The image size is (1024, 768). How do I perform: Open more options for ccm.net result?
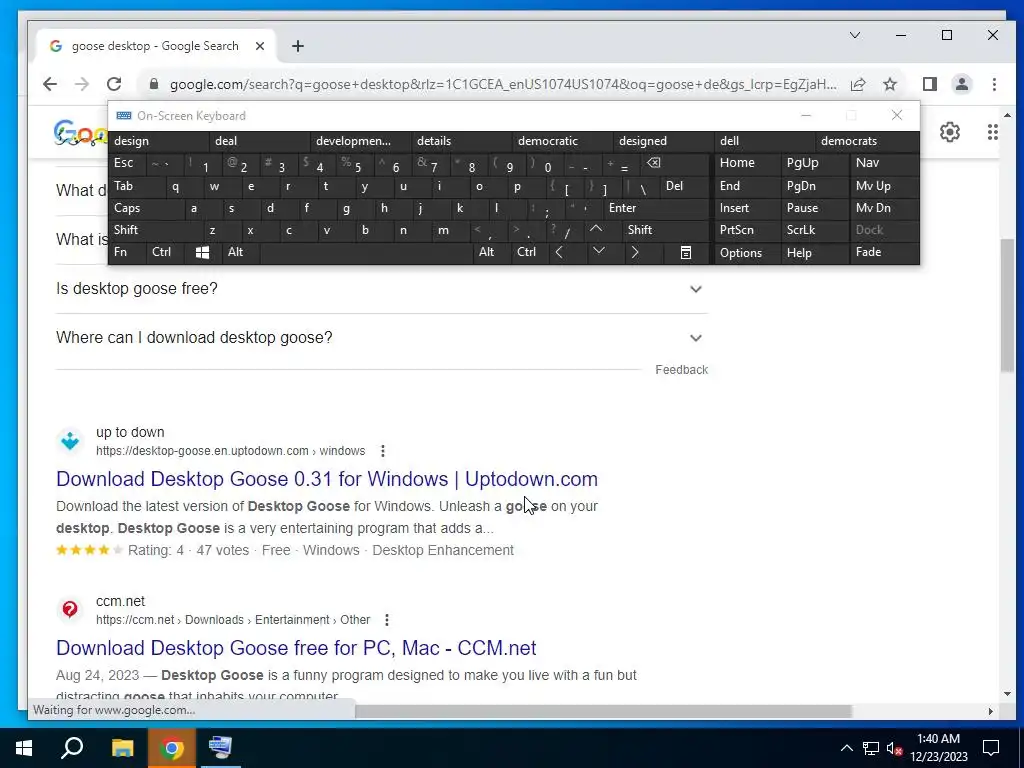pyautogui.click(x=387, y=620)
